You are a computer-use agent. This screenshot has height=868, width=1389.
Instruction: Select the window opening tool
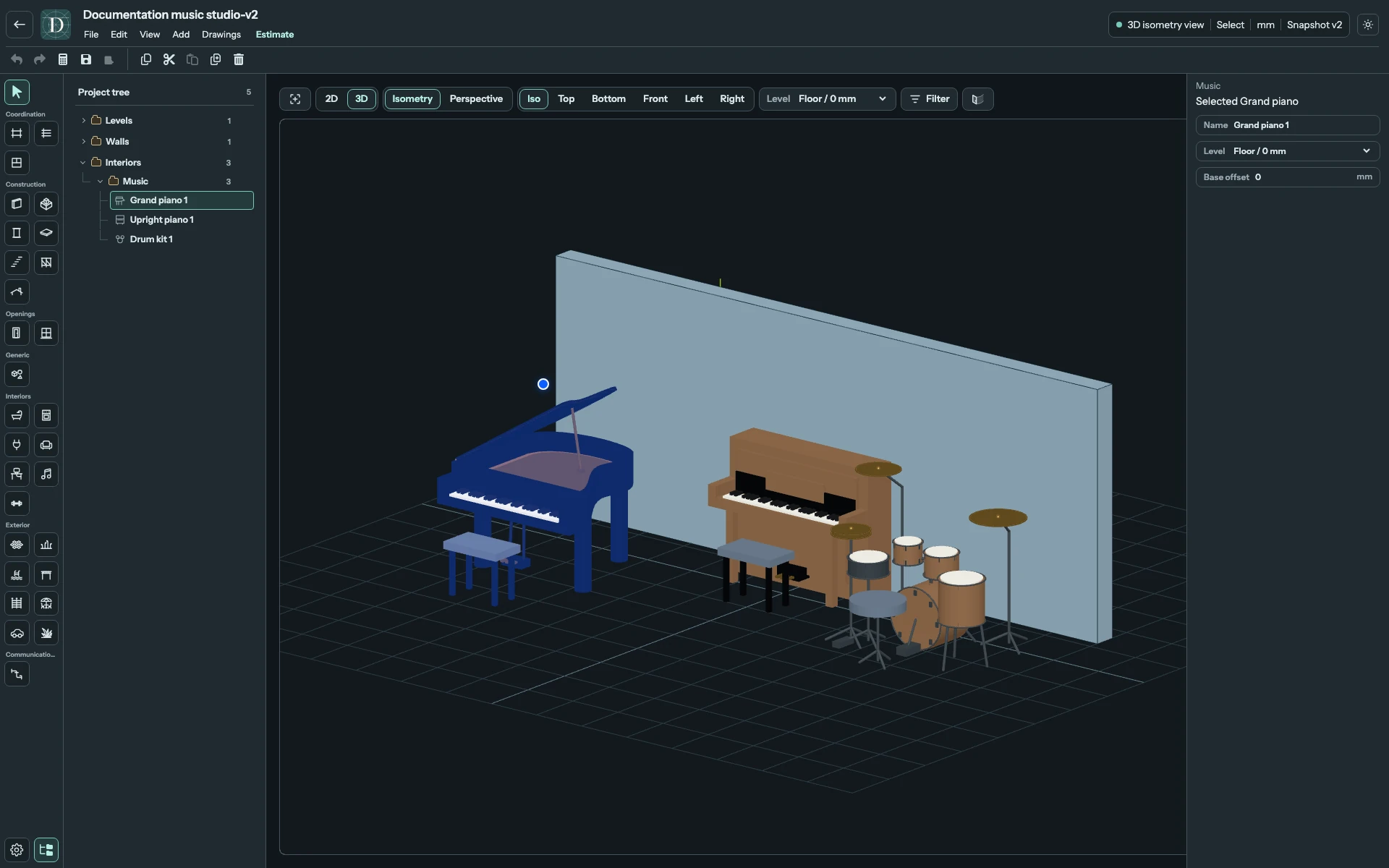click(46, 333)
